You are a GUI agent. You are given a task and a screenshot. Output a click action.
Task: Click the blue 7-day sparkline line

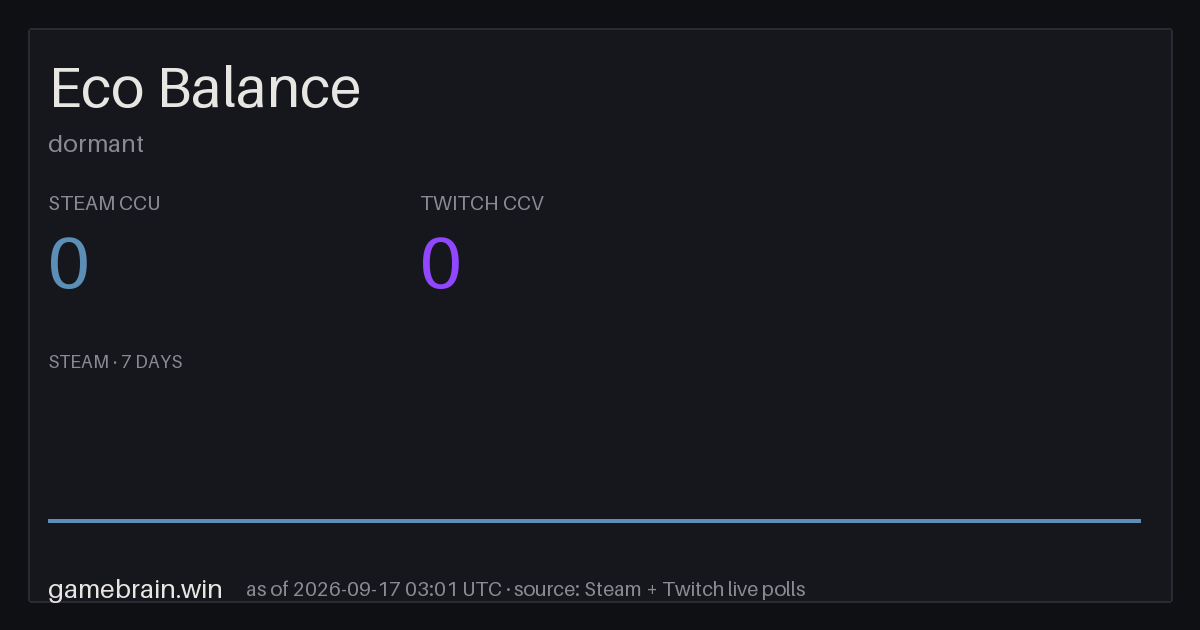coord(594,520)
